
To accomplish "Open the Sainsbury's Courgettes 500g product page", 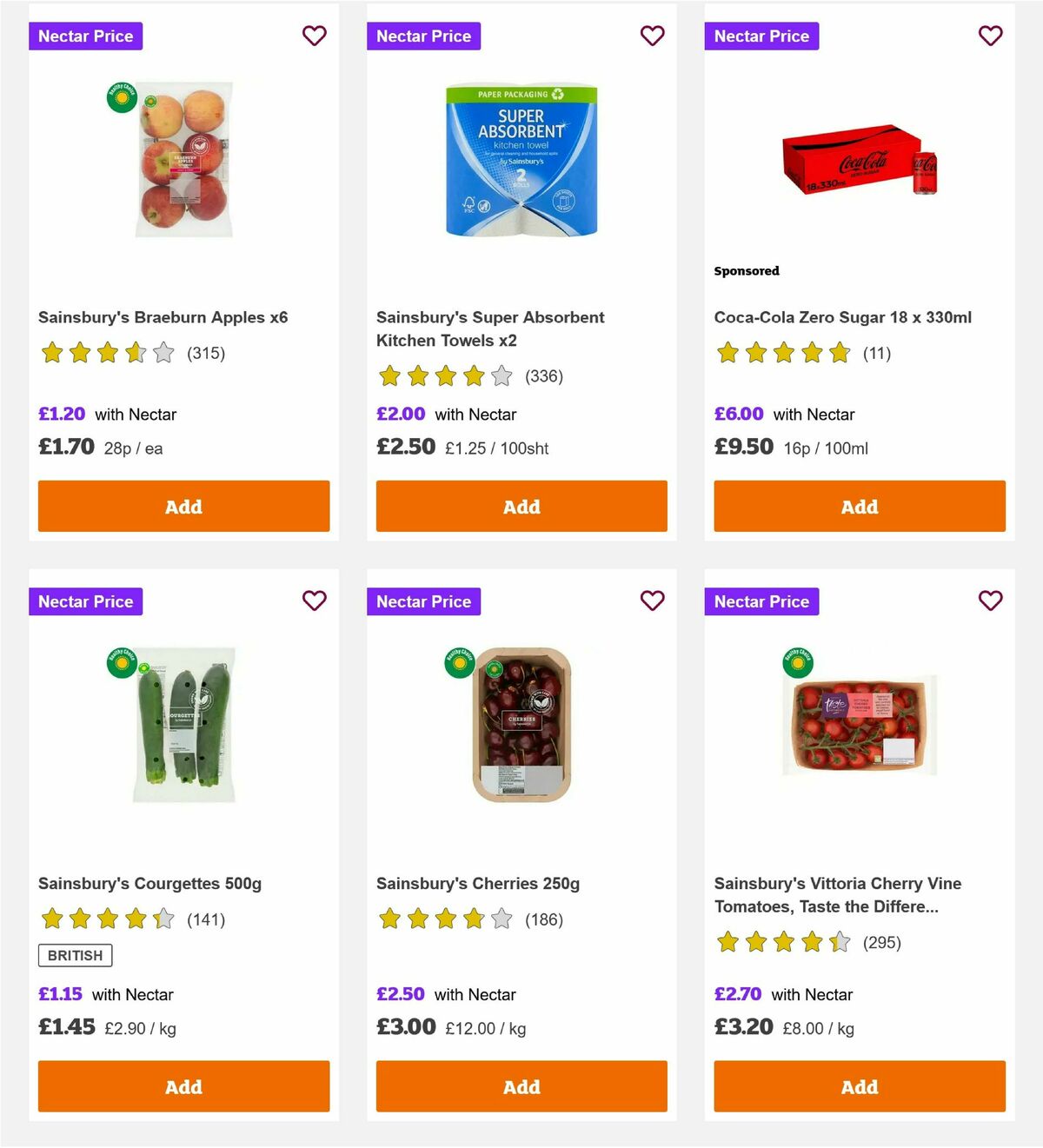I will coord(152,883).
